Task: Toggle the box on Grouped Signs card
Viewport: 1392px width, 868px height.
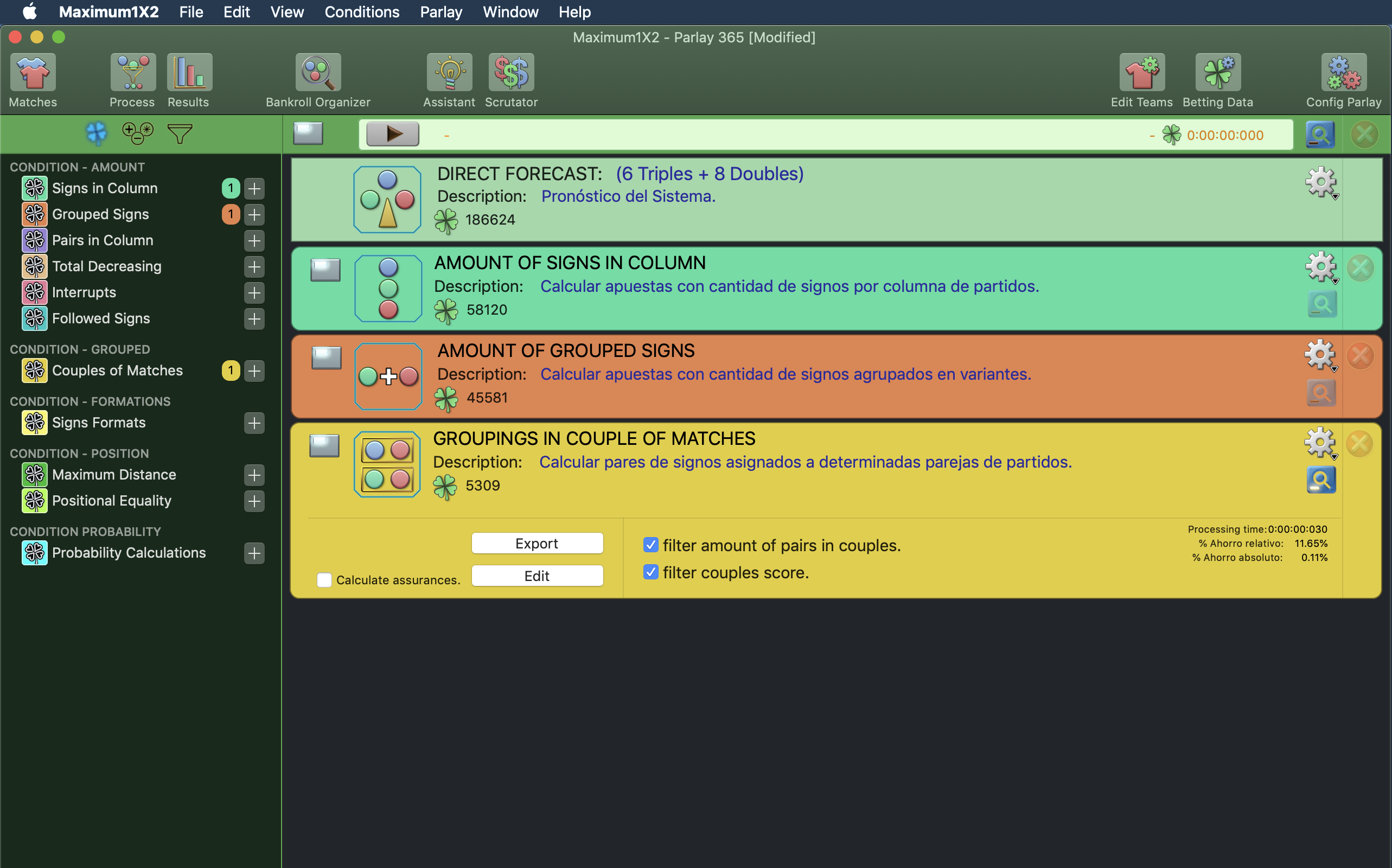Action: point(327,358)
